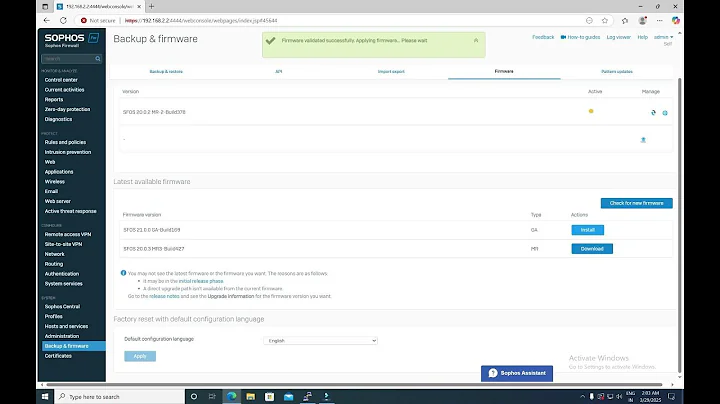Click the yellow Active status indicator
This screenshot has width=720, height=404.
click(591, 111)
